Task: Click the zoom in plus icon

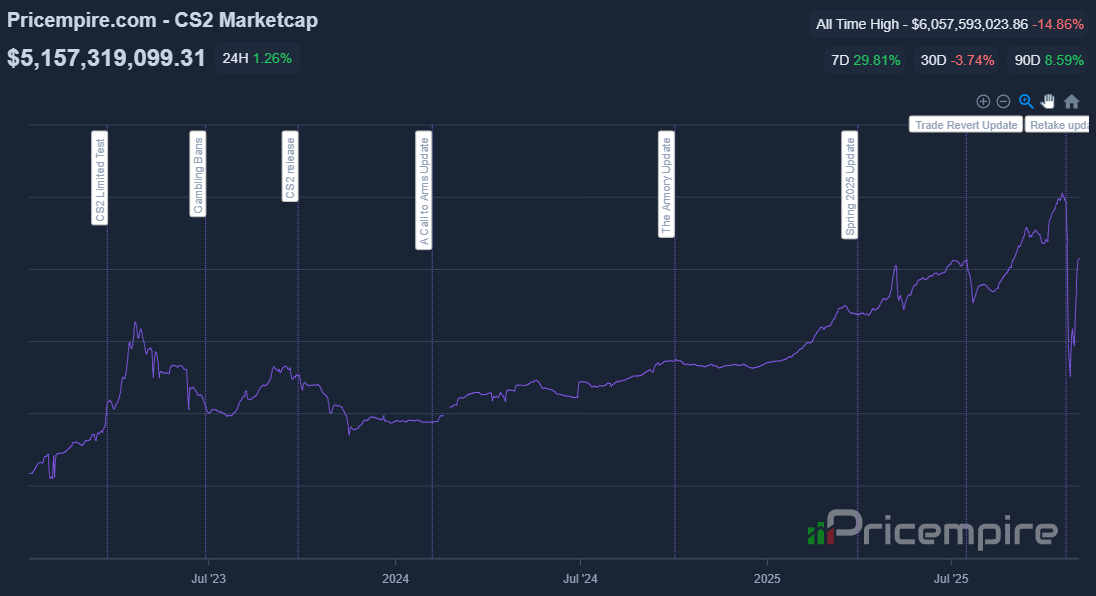Action: tap(983, 101)
